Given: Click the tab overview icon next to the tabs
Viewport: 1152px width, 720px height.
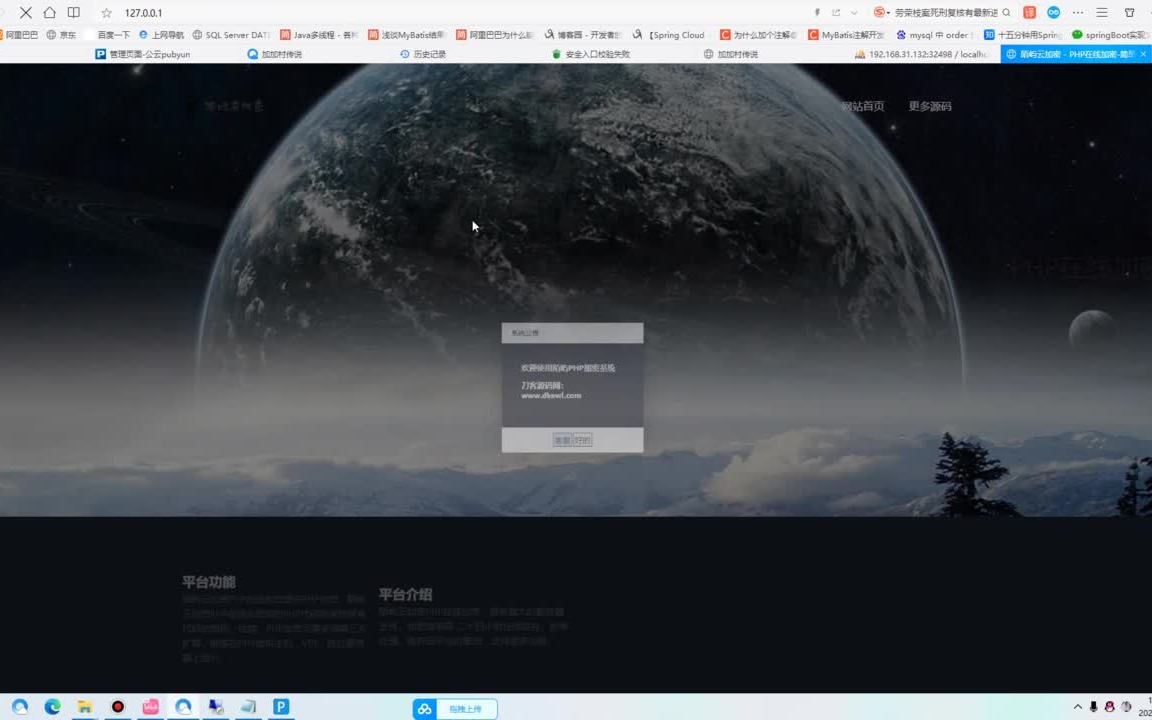Looking at the screenshot, I should [73, 13].
